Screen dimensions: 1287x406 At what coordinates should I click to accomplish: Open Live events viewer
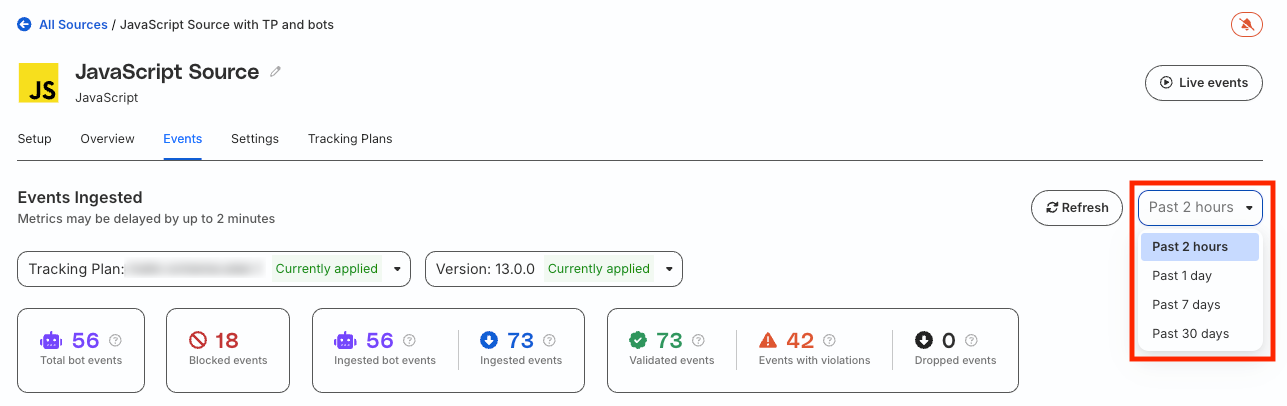coord(1204,83)
